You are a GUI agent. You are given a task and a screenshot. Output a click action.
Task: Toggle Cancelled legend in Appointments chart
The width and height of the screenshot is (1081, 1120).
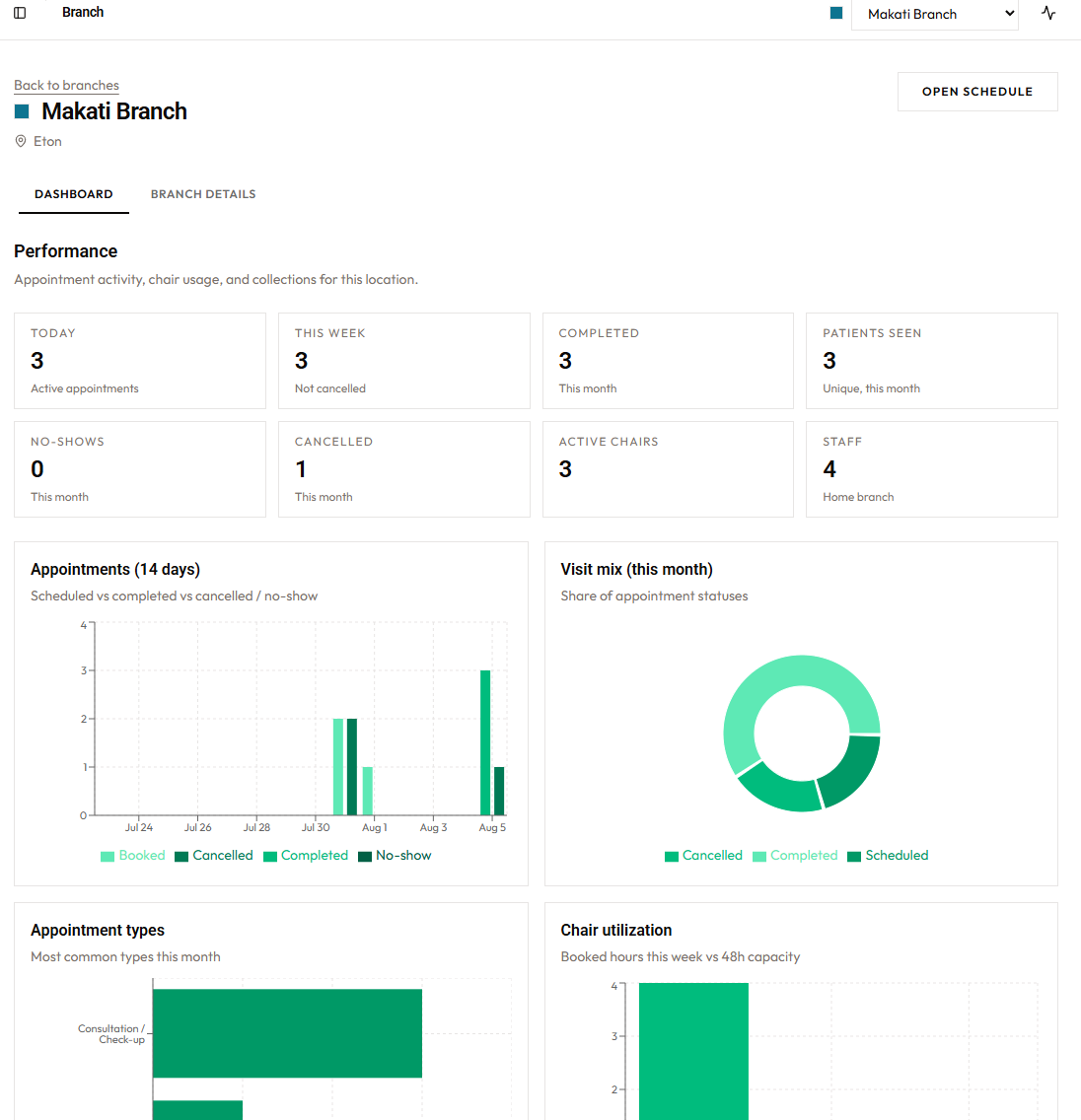pos(214,856)
